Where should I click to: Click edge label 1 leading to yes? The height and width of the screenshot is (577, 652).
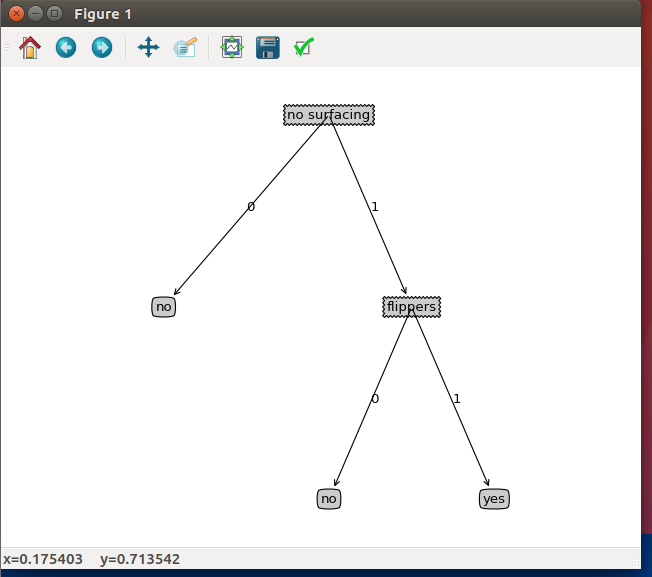(x=457, y=399)
